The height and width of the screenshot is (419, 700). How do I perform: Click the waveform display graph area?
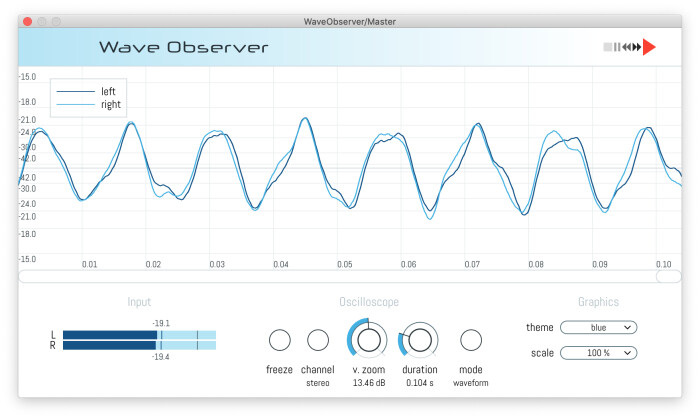pyautogui.click(x=350, y=167)
